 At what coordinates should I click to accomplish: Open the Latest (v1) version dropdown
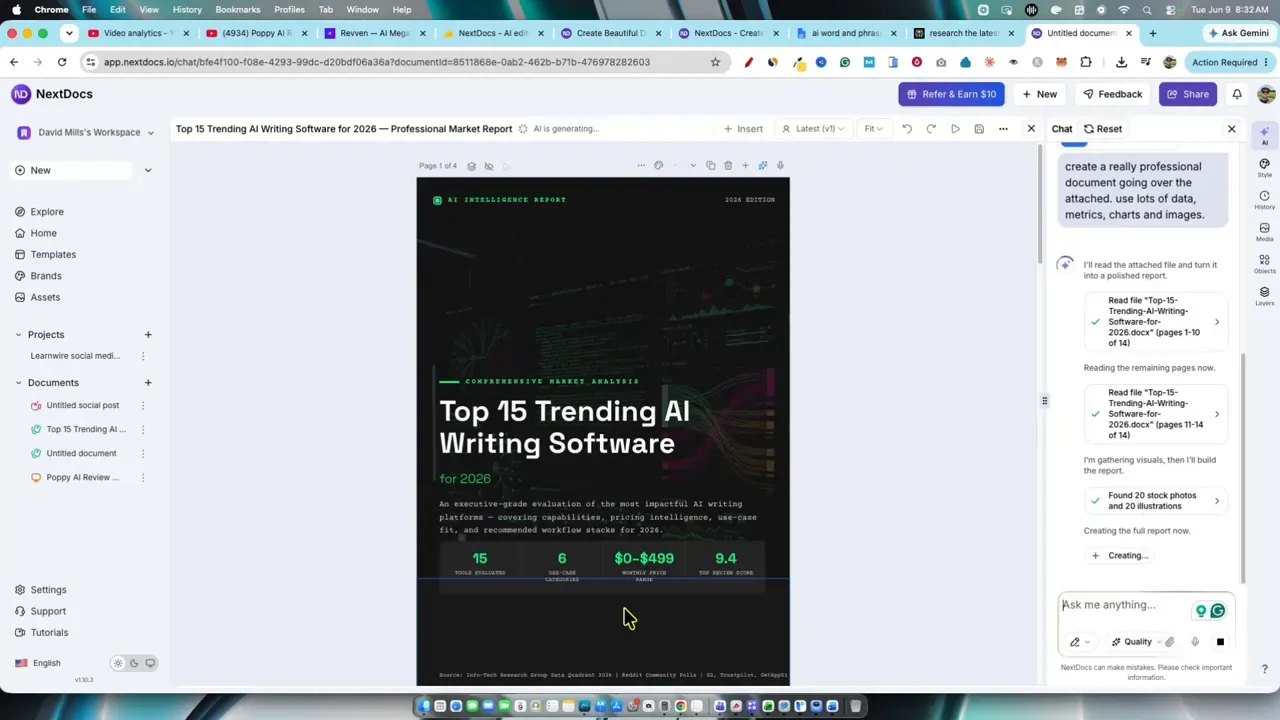[814, 129]
